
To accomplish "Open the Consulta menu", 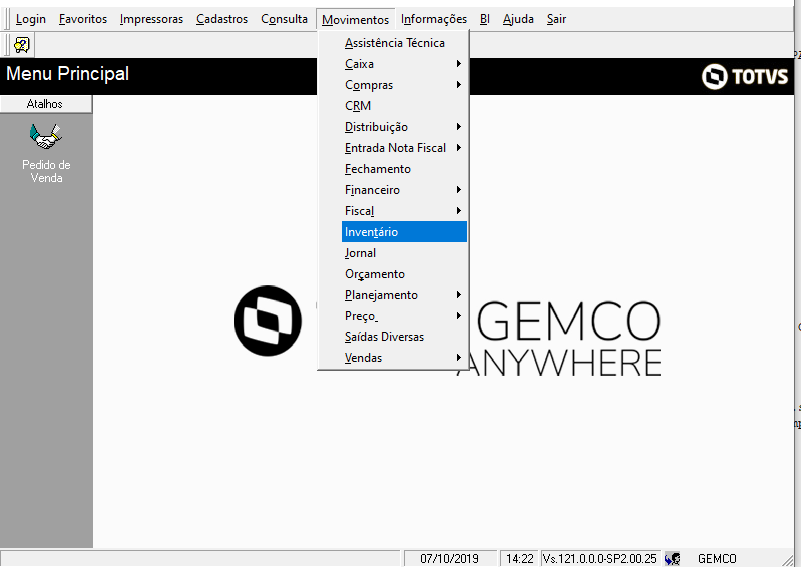I will coord(285,19).
